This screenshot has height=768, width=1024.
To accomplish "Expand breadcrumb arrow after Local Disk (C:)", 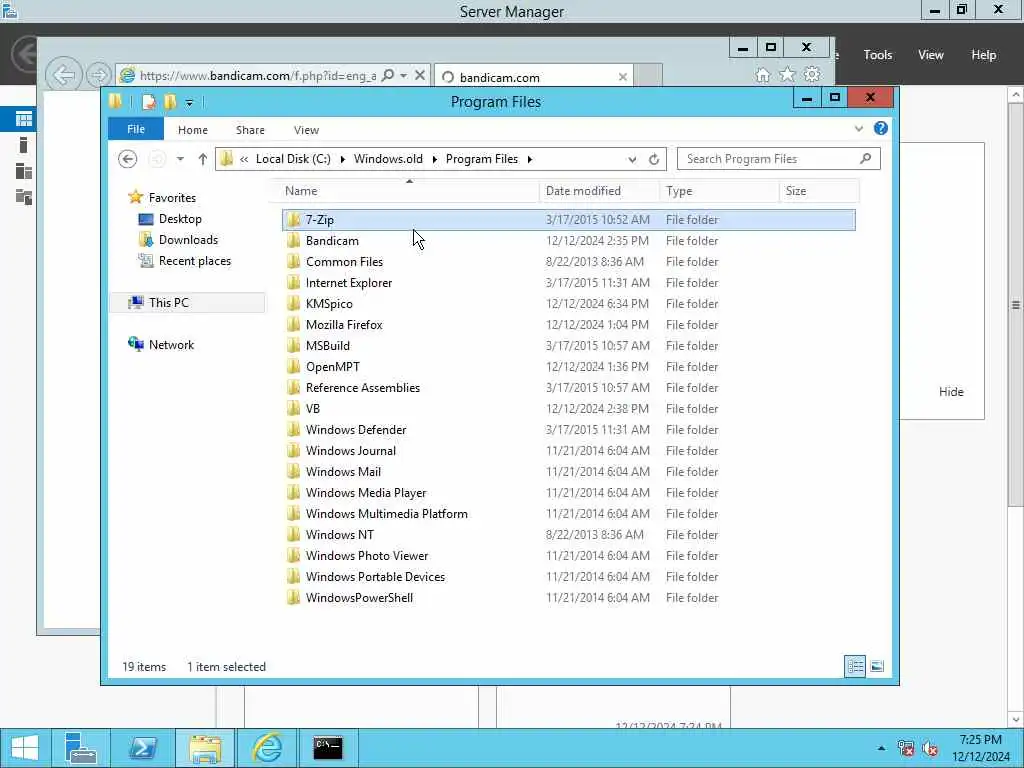I will point(342,159).
